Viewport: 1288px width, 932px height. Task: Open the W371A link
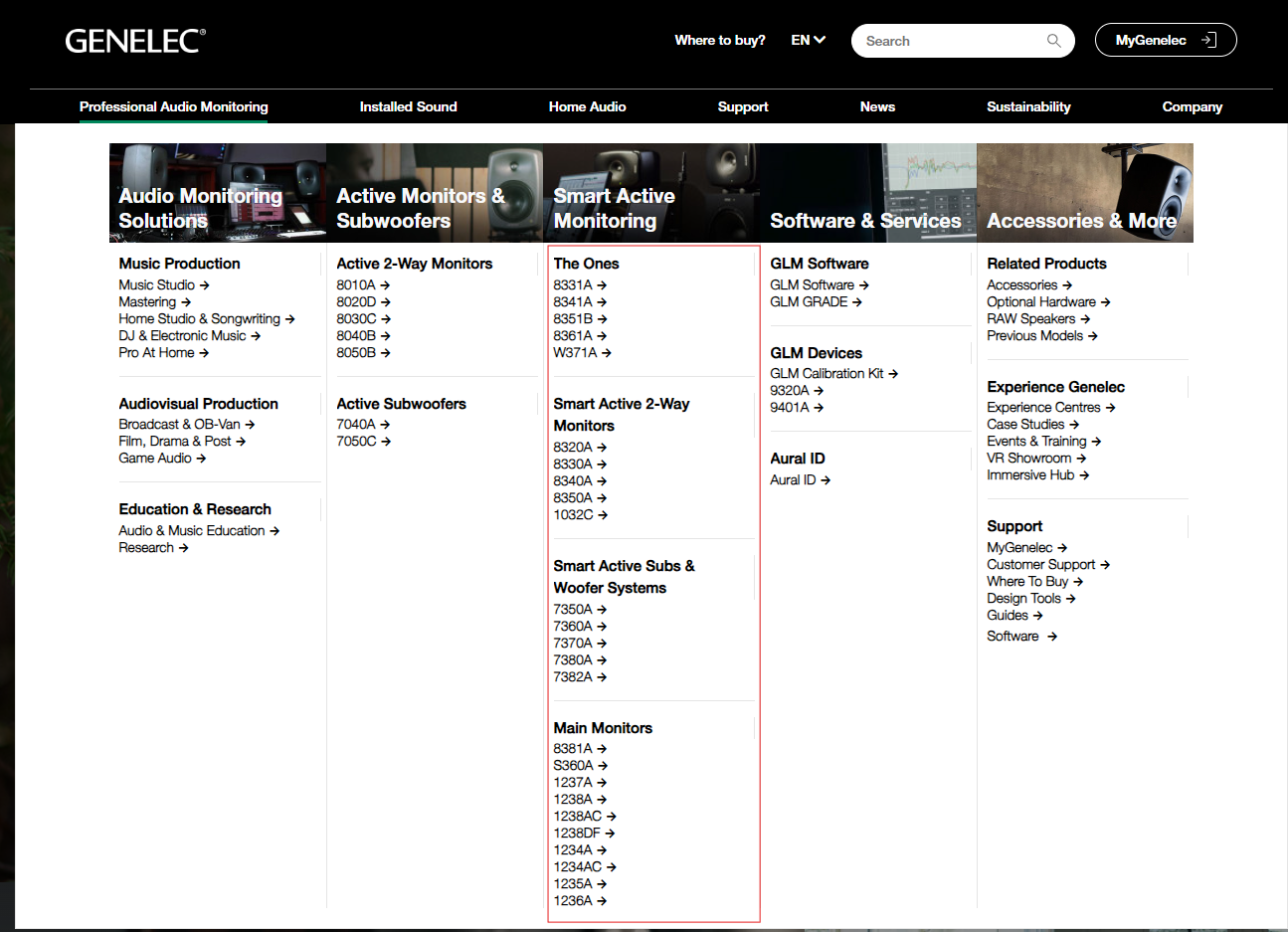(582, 352)
